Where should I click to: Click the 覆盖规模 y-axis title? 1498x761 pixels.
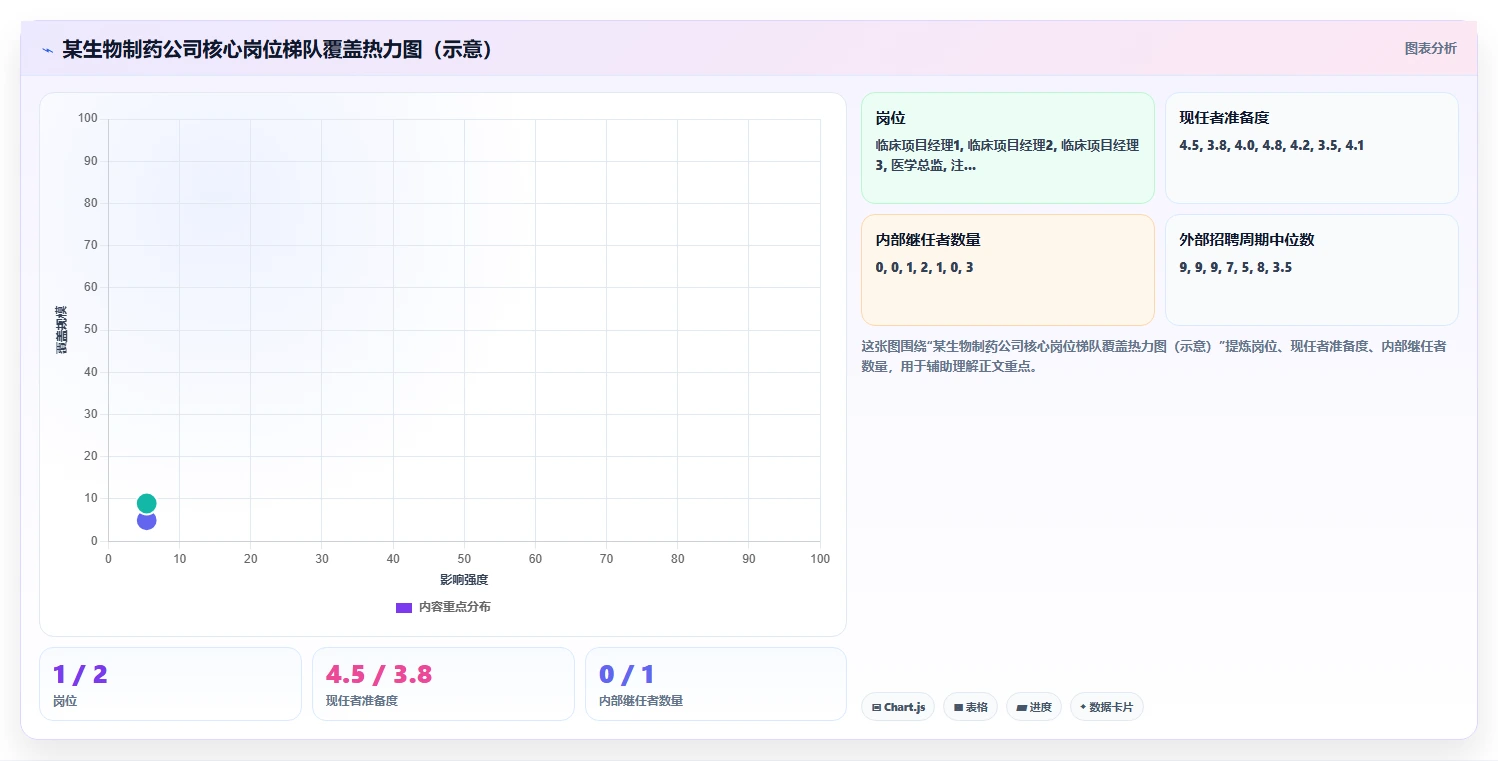61,330
